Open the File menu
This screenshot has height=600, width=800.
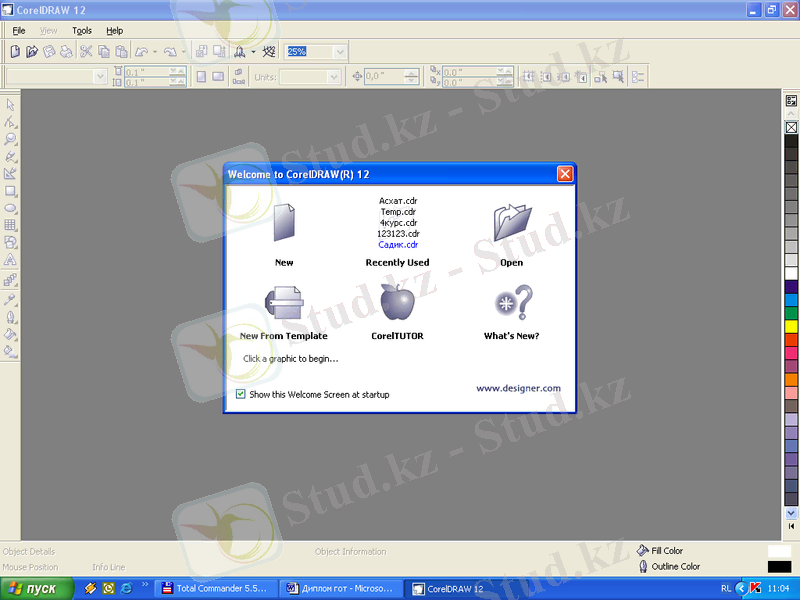tap(19, 31)
